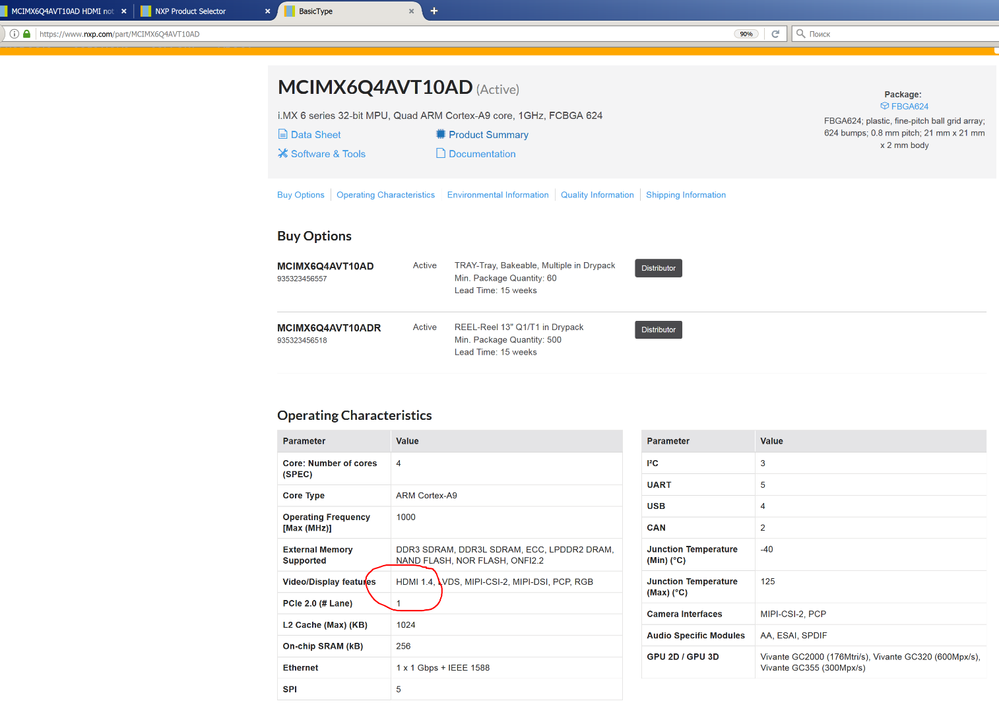
Task: Jump to Shipping Information section
Action: click(x=686, y=195)
